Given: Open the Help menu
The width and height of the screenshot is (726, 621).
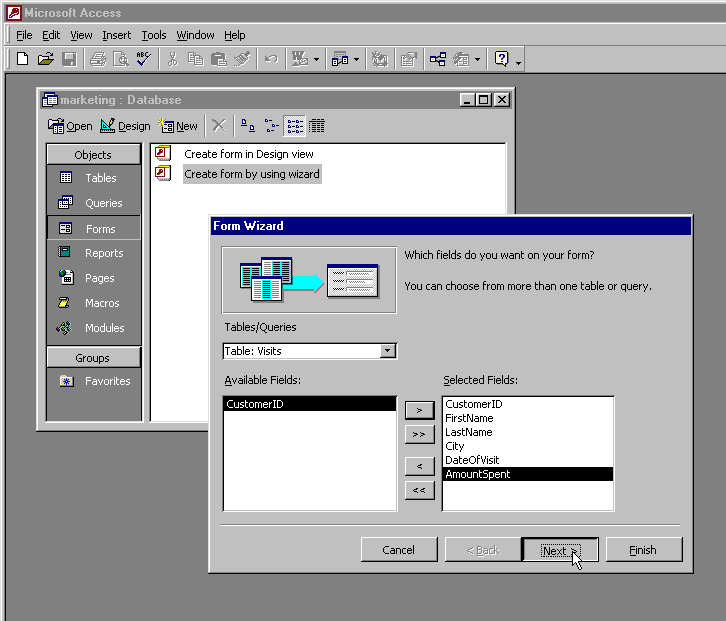Looking at the screenshot, I should (x=235, y=35).
